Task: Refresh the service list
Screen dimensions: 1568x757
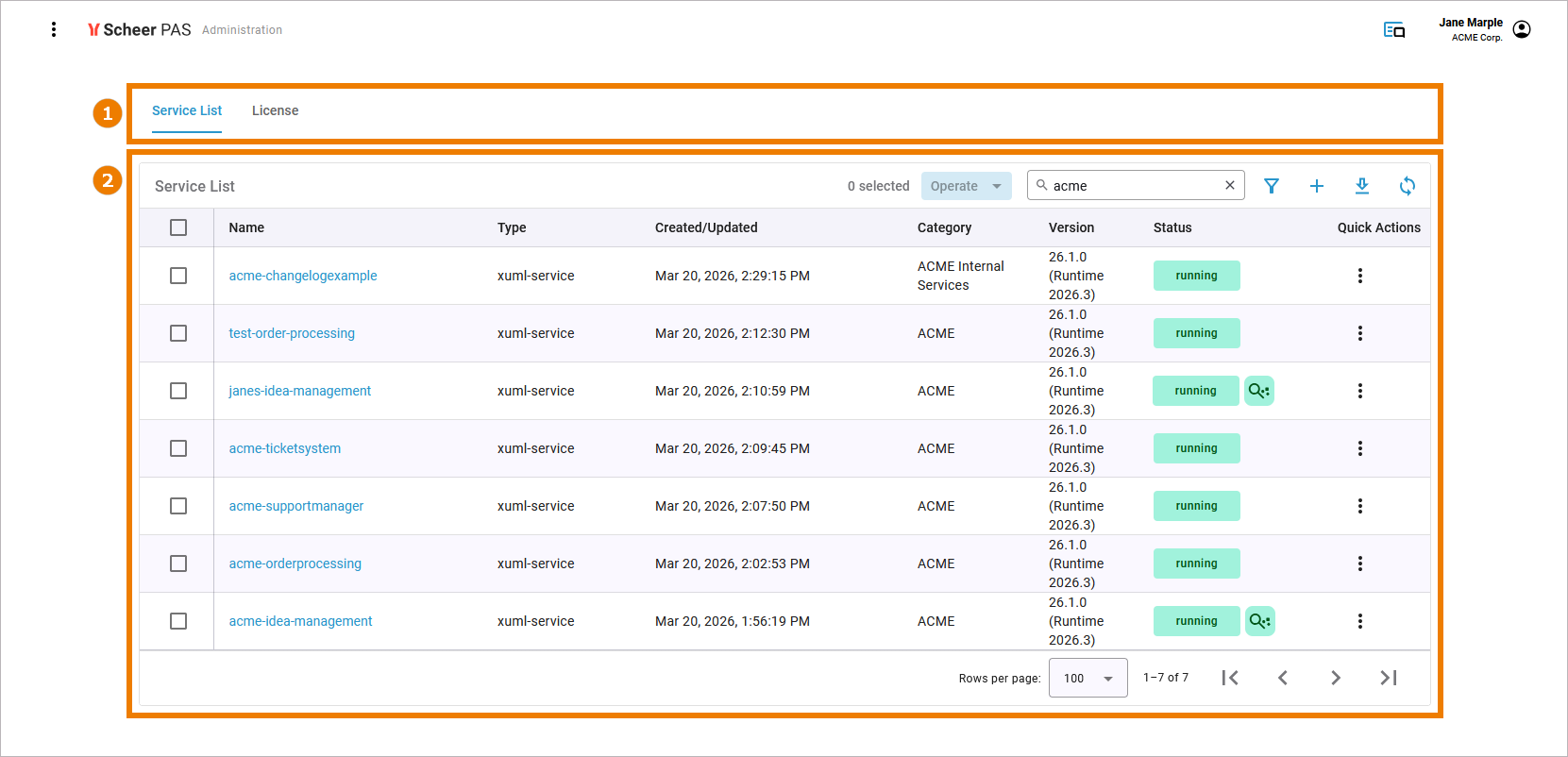Action: click(1407, 186)
